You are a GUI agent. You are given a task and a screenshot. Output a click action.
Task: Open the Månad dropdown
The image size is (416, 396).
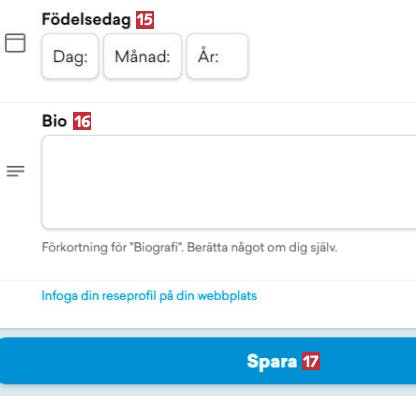pos(142,56)
